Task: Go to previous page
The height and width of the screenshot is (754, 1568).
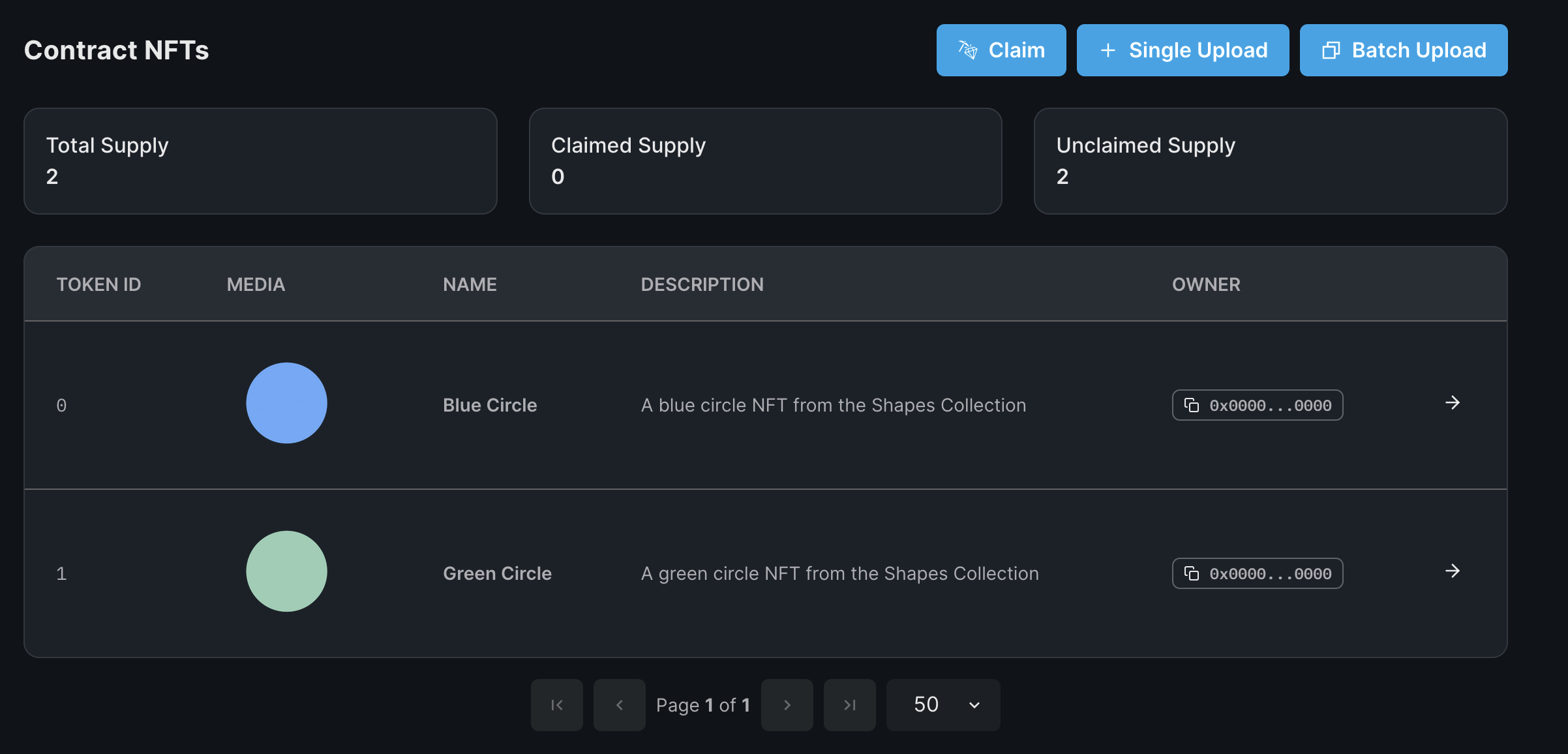Action: (x=619, y=705)
